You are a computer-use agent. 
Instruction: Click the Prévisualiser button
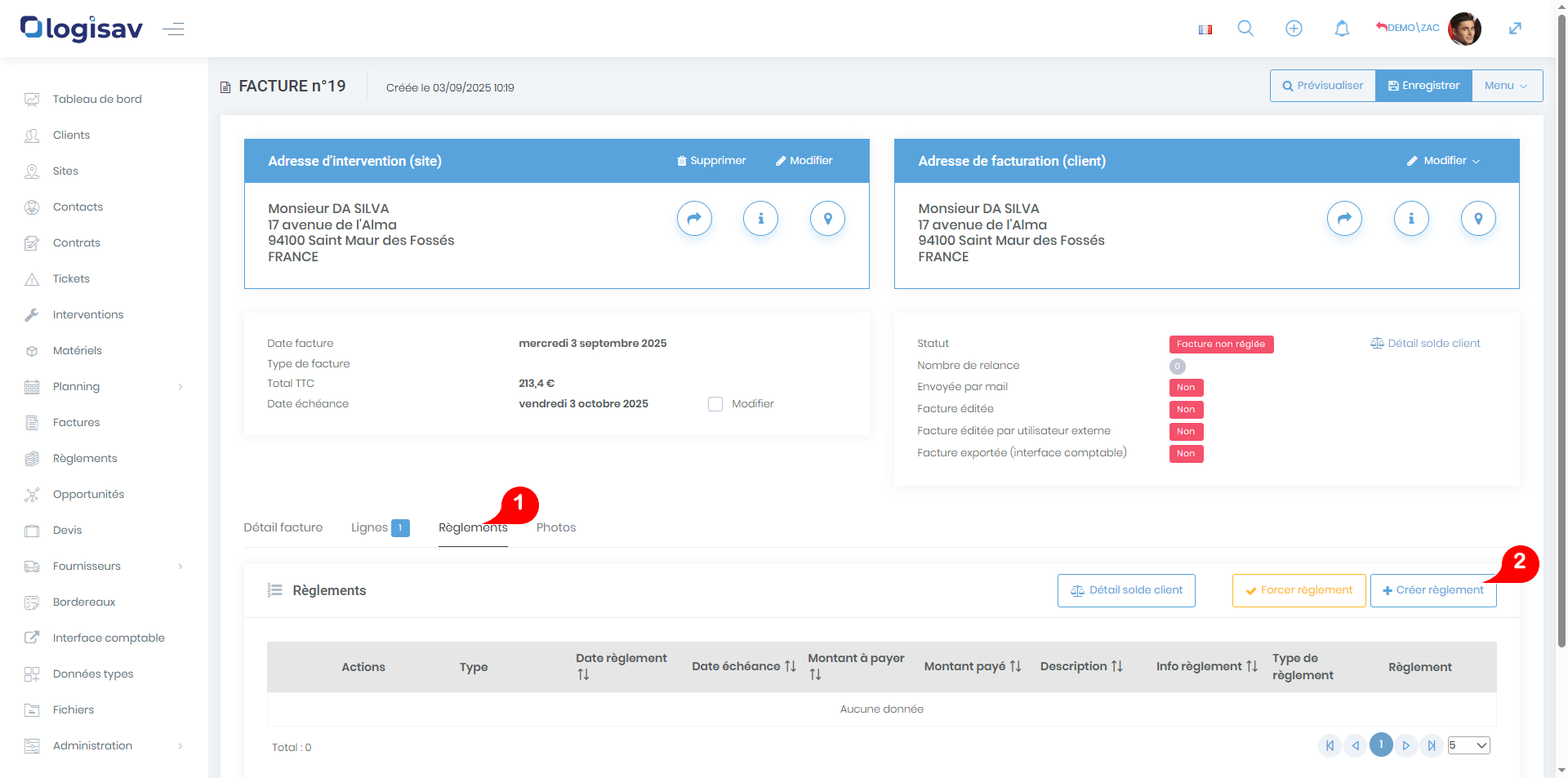1323,86
